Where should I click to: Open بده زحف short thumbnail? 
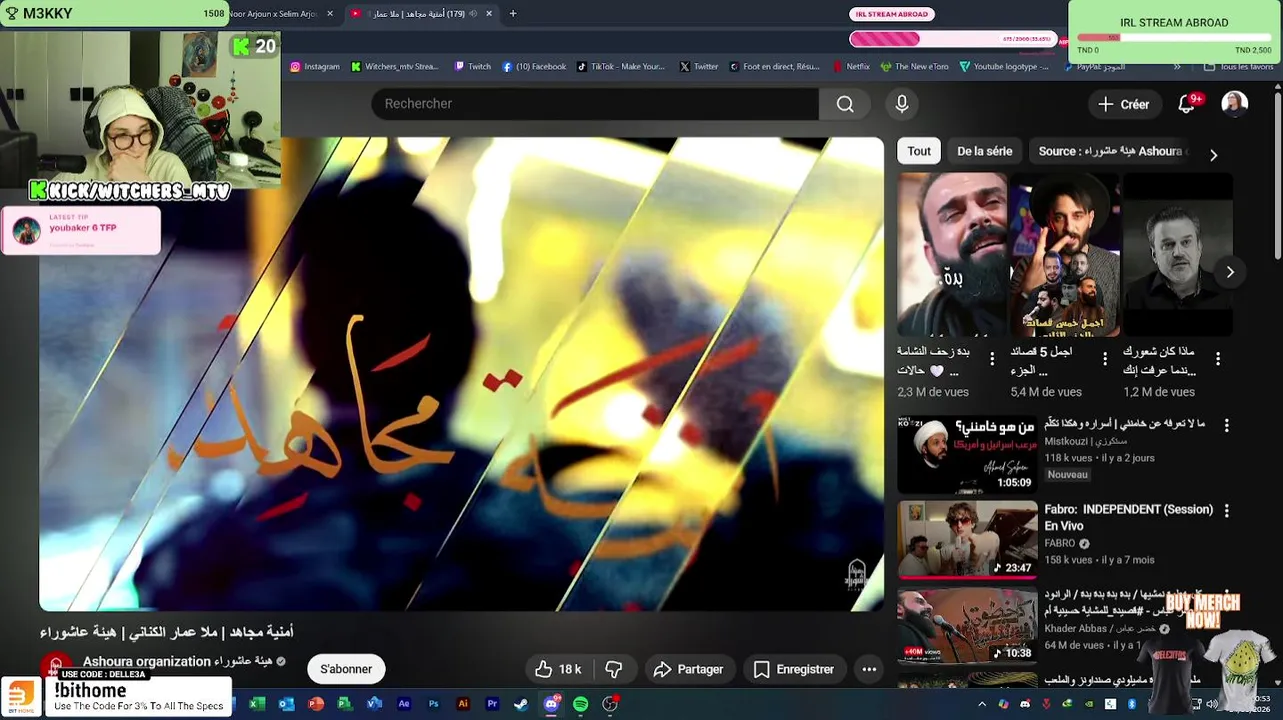952,254
